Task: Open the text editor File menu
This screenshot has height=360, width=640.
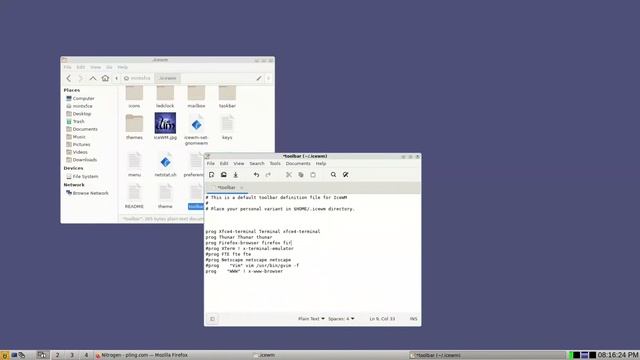Action: pos(211,163)
